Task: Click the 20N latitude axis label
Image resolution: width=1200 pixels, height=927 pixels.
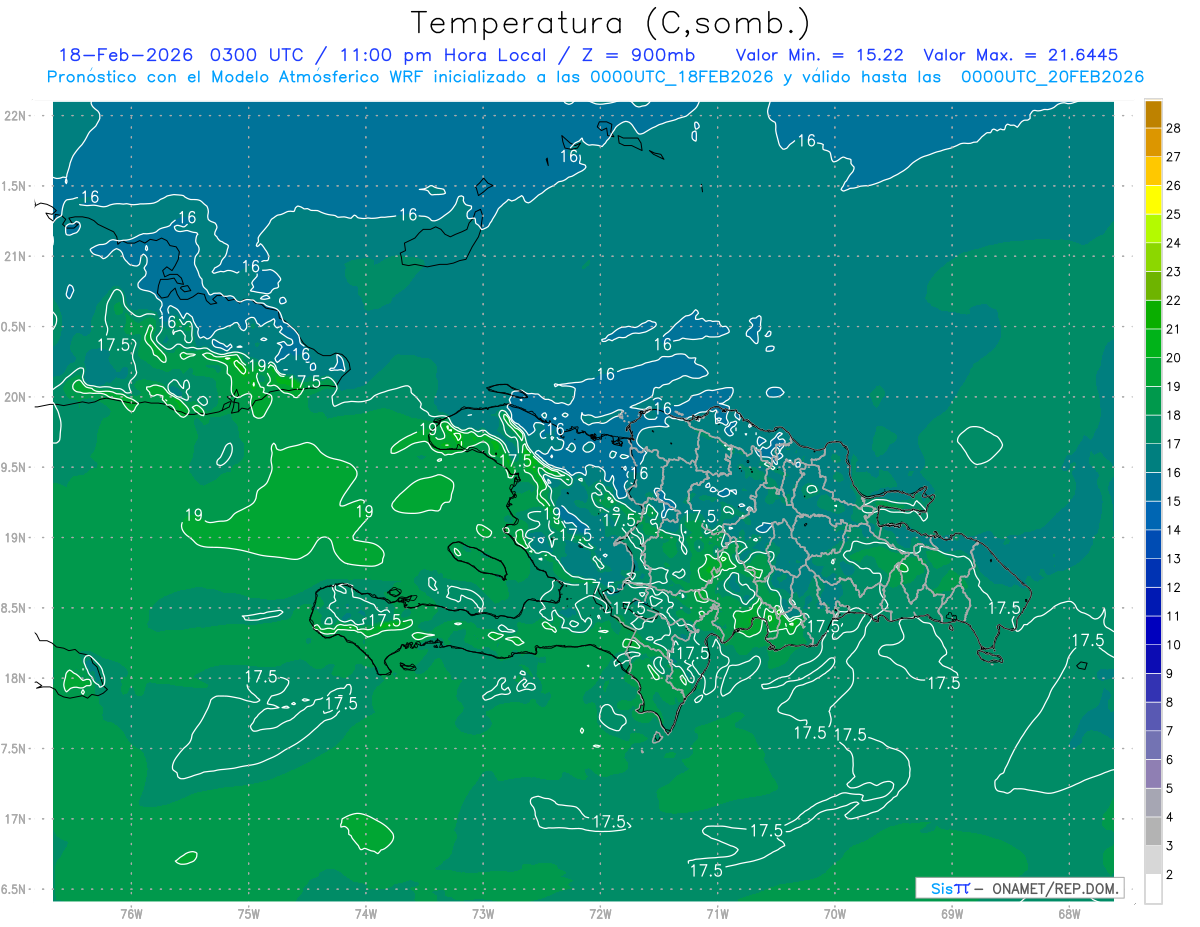Action: click(15, 397)
